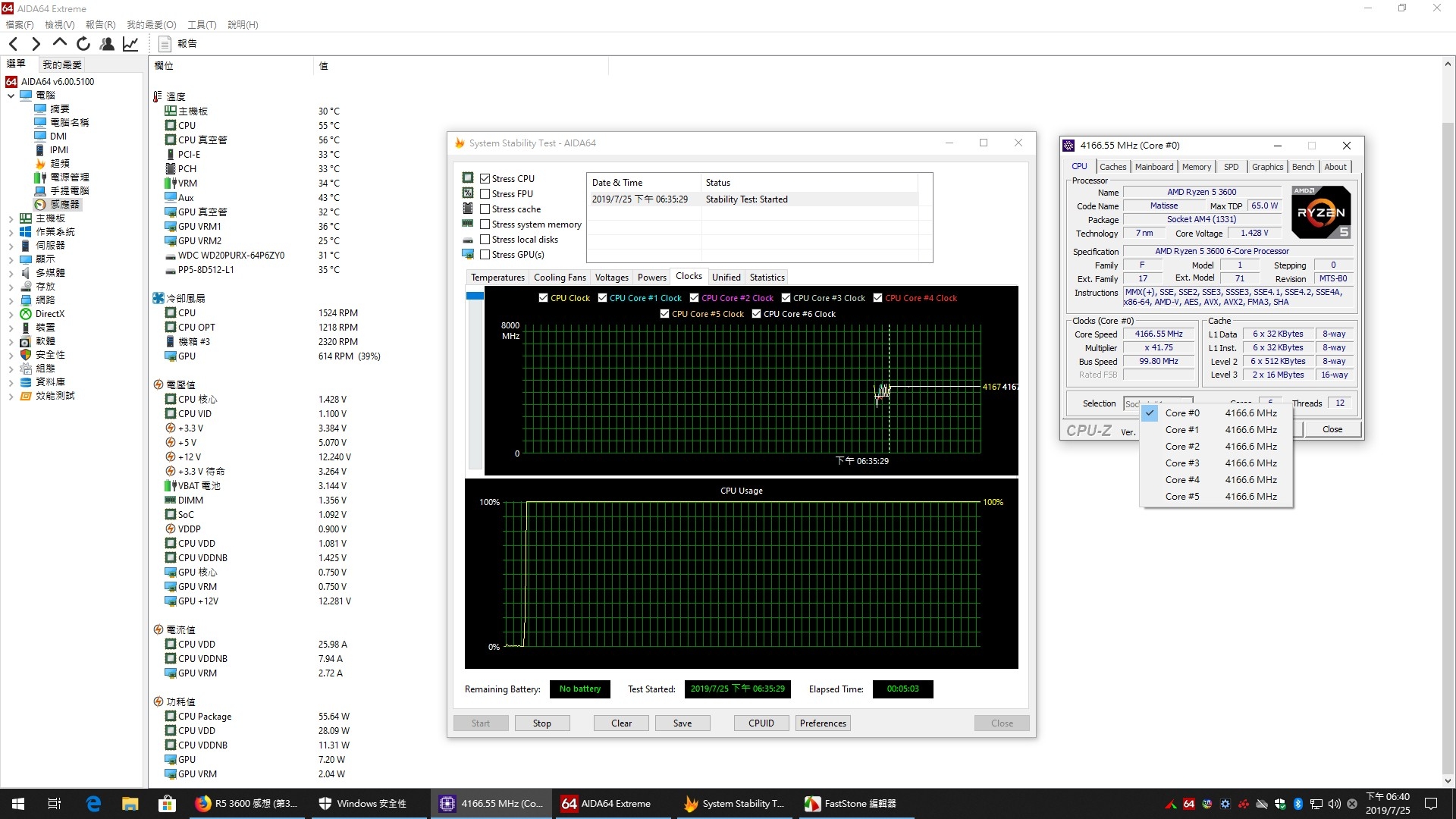Click the user favorites icon in AIDA64 toolbar

coord(107,44)
